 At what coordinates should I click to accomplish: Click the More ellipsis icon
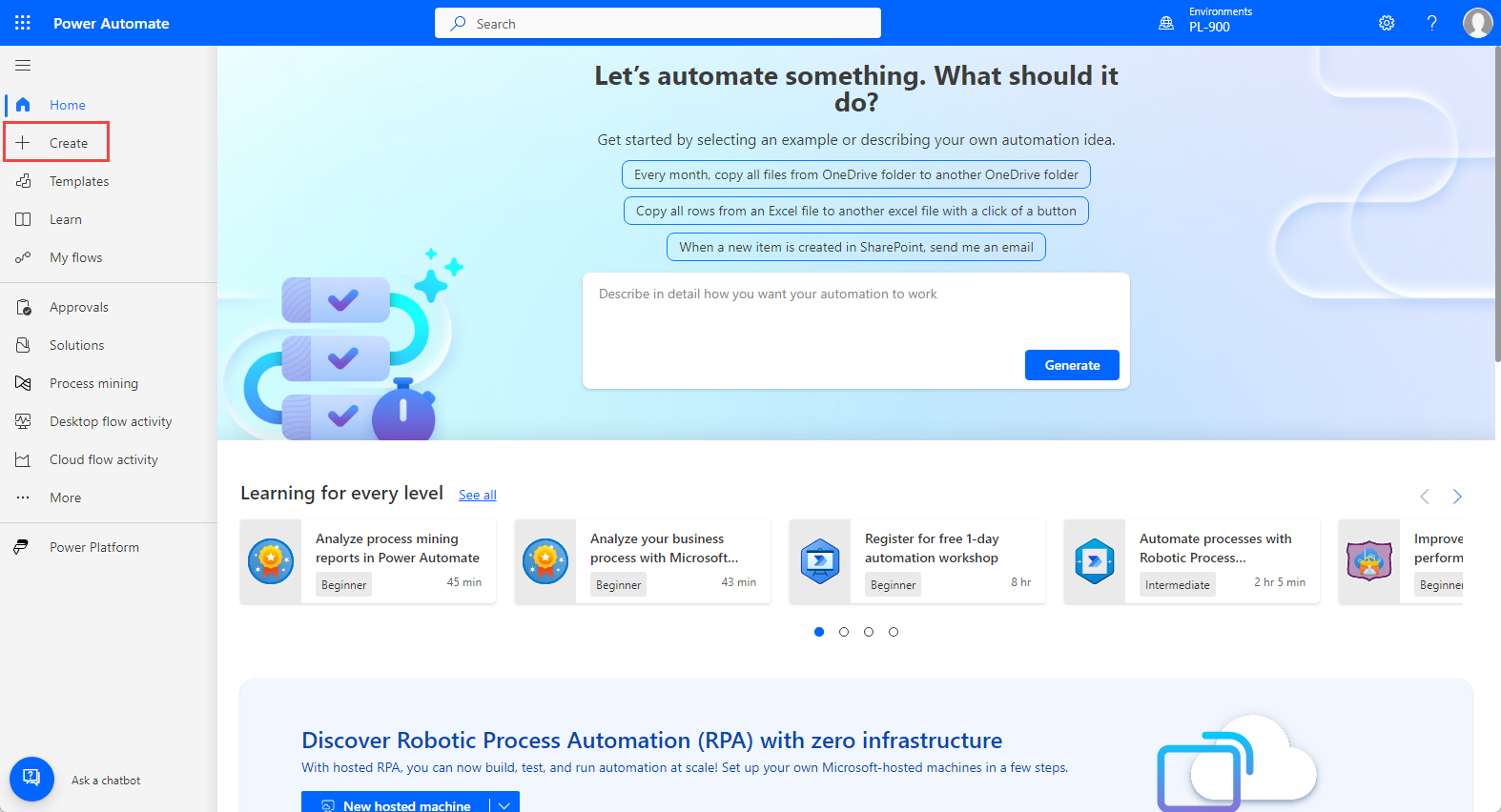pos(23,497)
